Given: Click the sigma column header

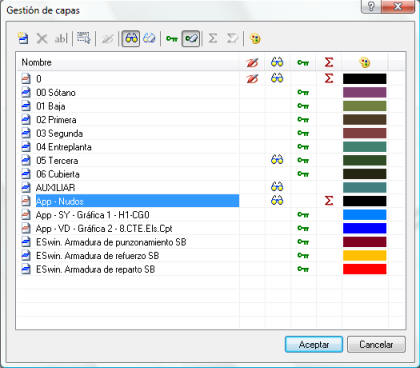Looking at the screenshot, I should [x=329, y=62].
